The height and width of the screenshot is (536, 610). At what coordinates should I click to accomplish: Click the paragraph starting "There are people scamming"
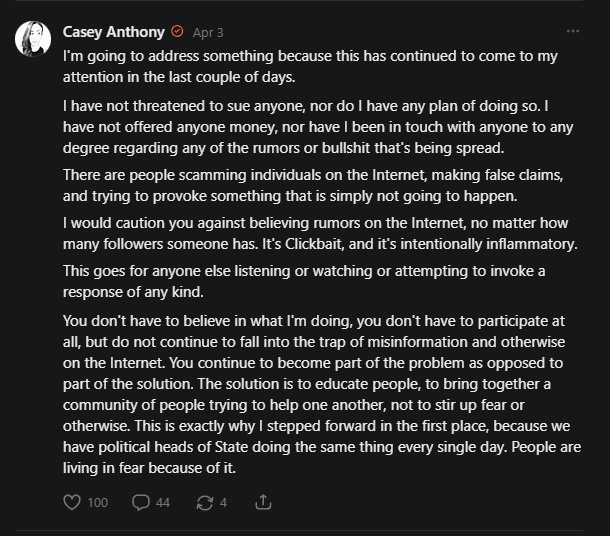[x=310, y=185]
